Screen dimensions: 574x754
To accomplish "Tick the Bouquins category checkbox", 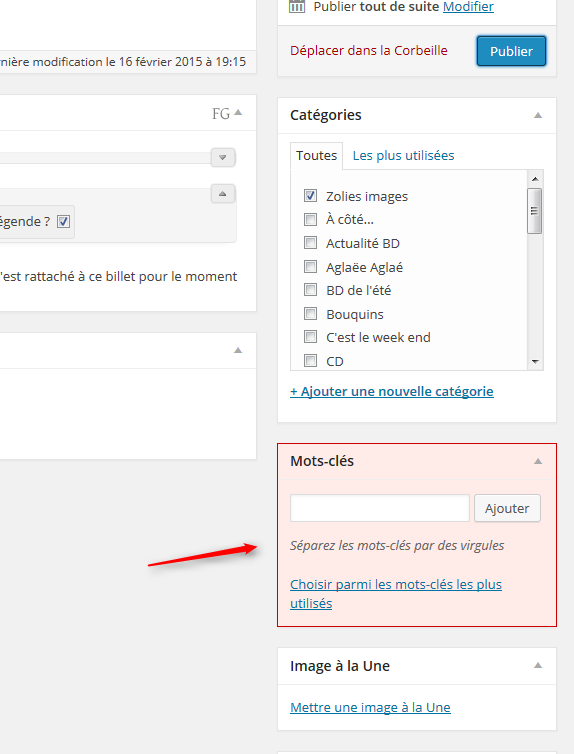I will (311, 314).
